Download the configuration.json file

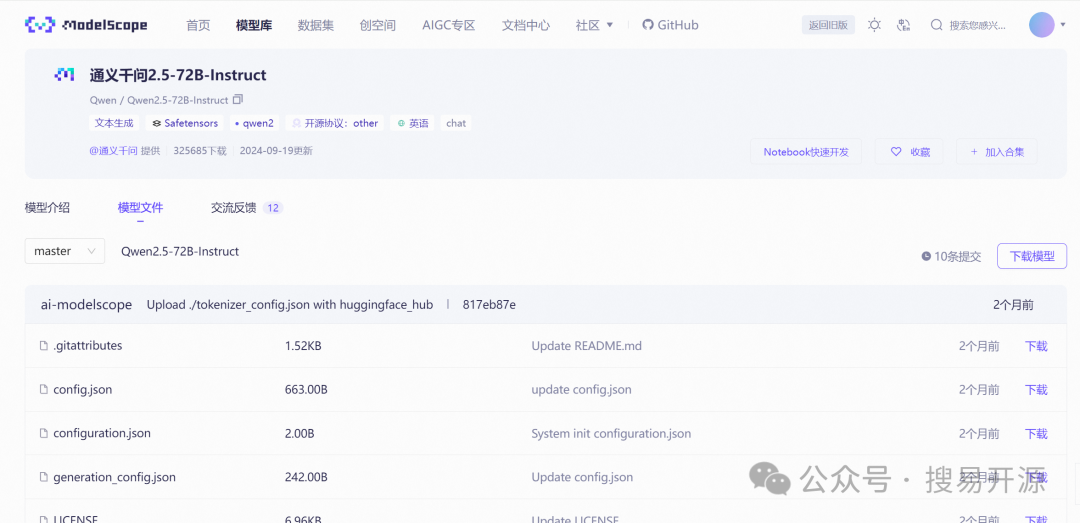[1036, 433]
